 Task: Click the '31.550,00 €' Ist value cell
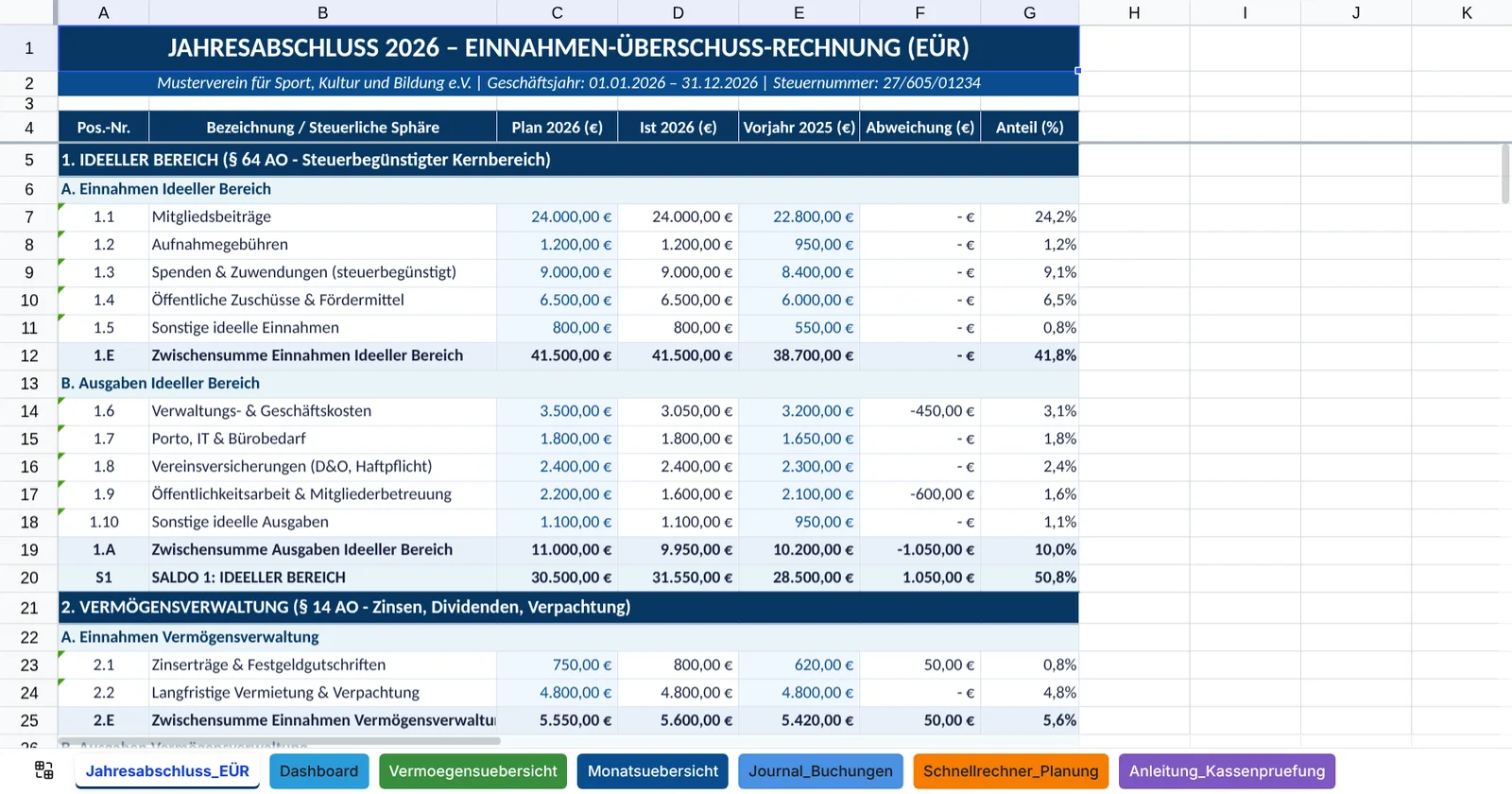678,578
